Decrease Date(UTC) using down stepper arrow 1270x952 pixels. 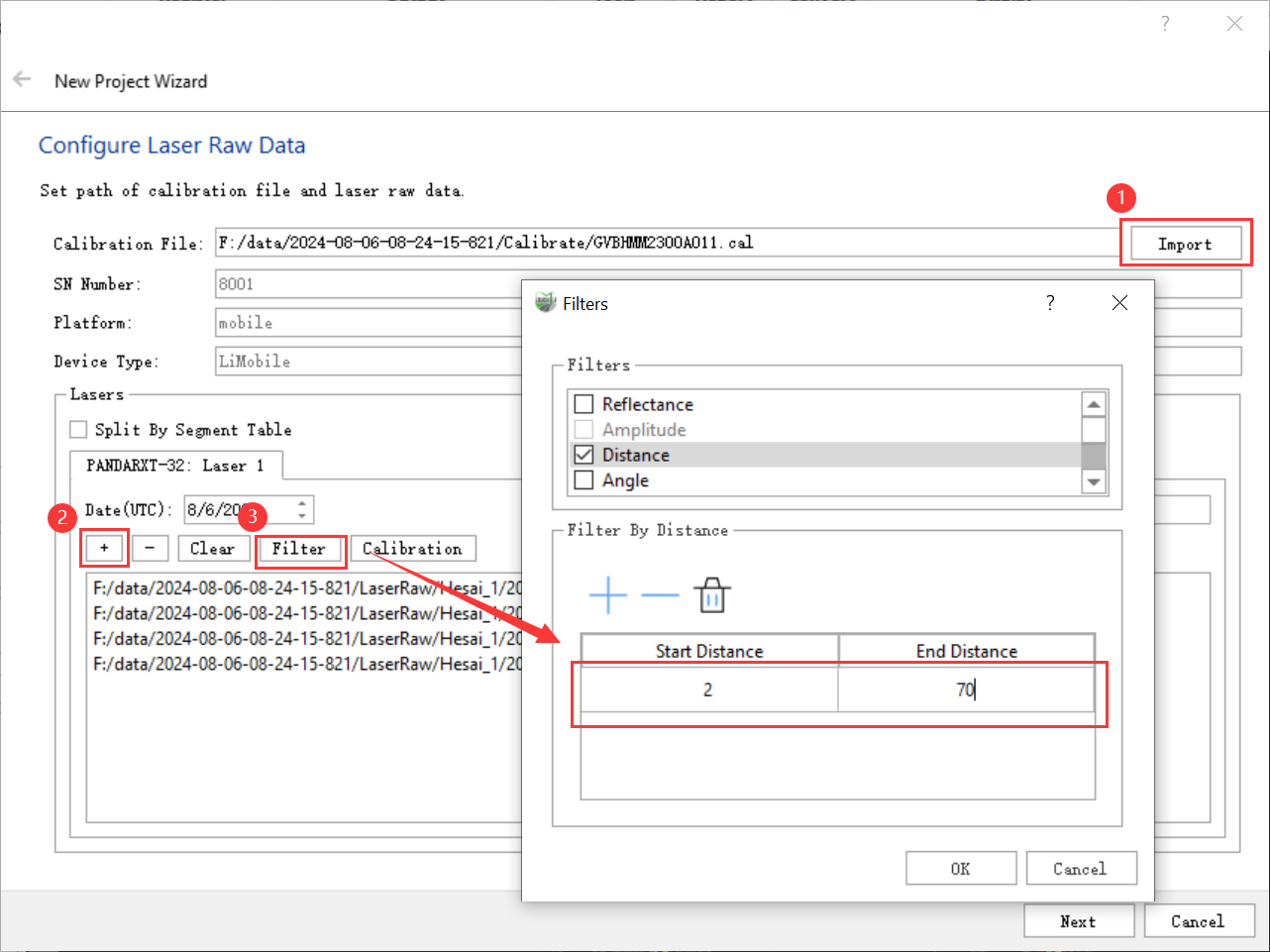303,515
